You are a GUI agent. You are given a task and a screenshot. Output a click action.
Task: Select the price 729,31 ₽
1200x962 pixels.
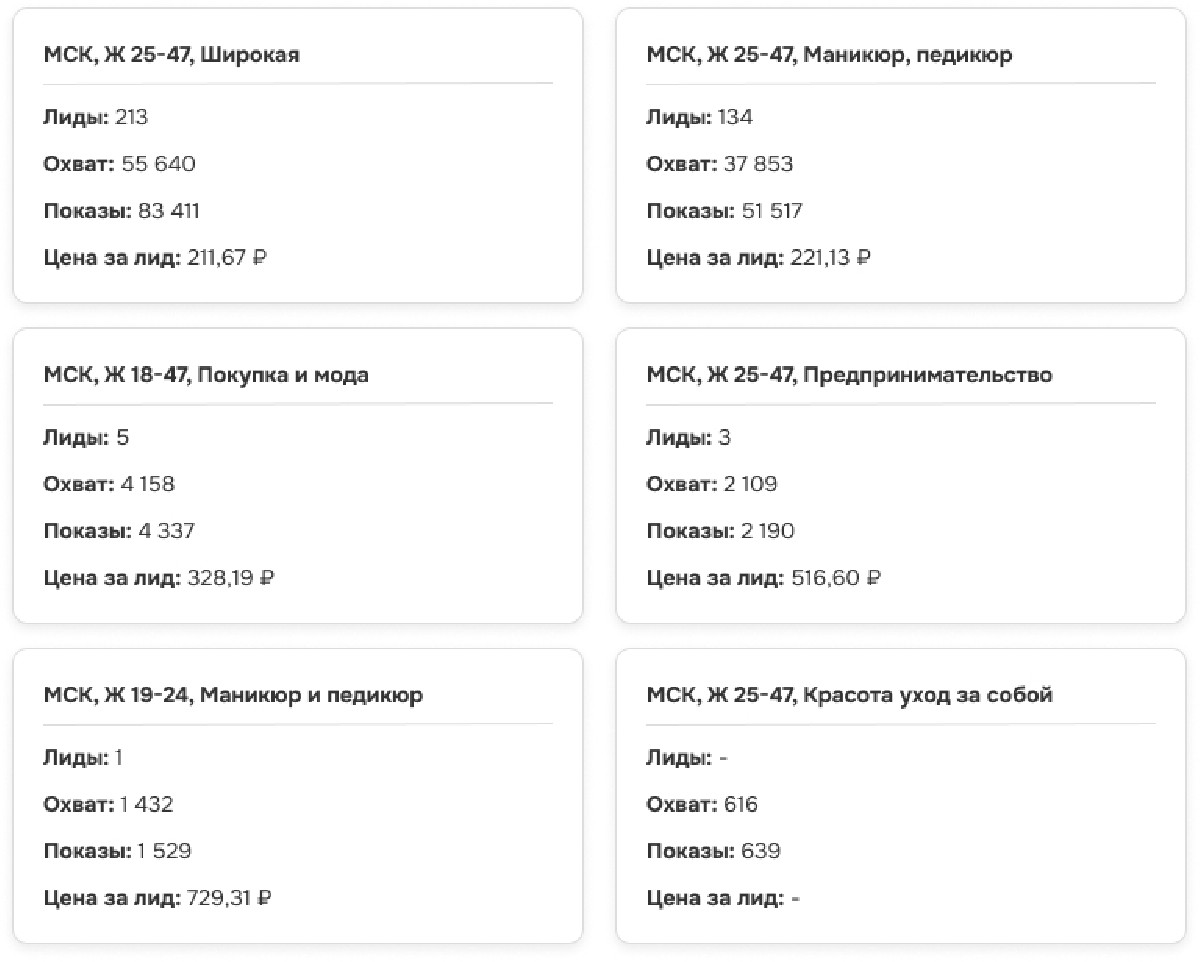[x=229, y=898]
